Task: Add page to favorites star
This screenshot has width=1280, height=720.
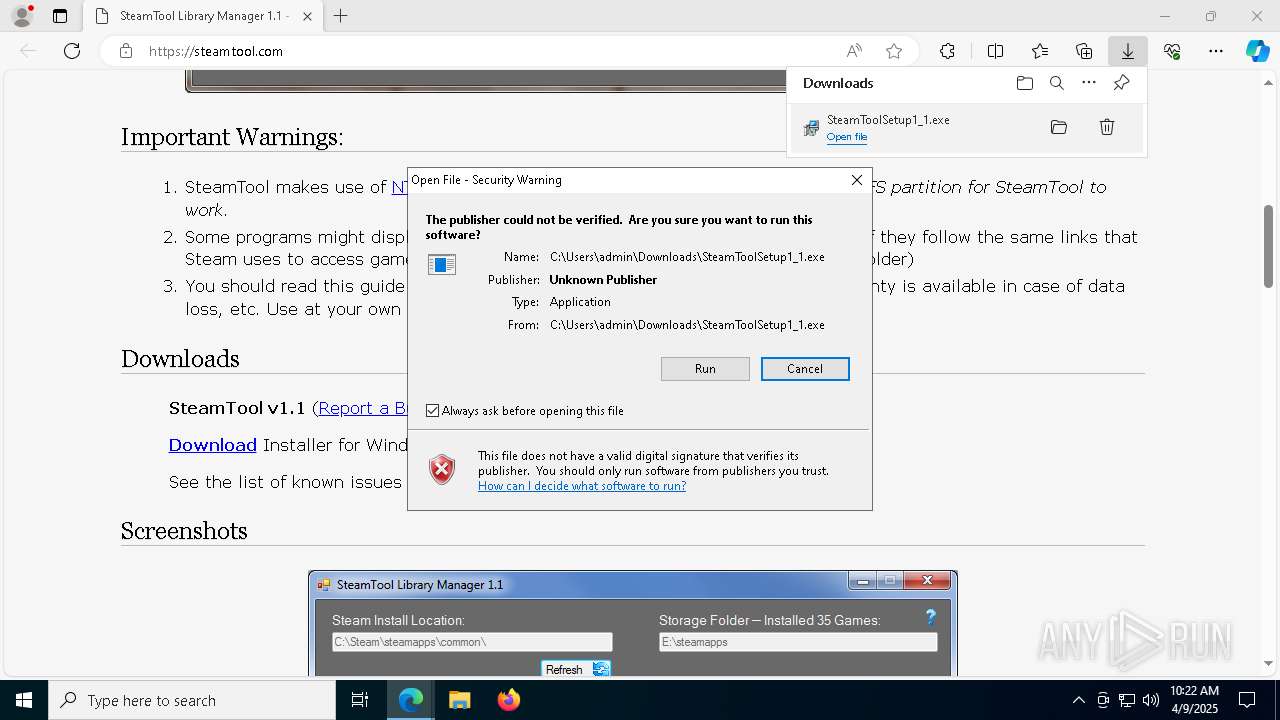Action: (x=894, y=51)
